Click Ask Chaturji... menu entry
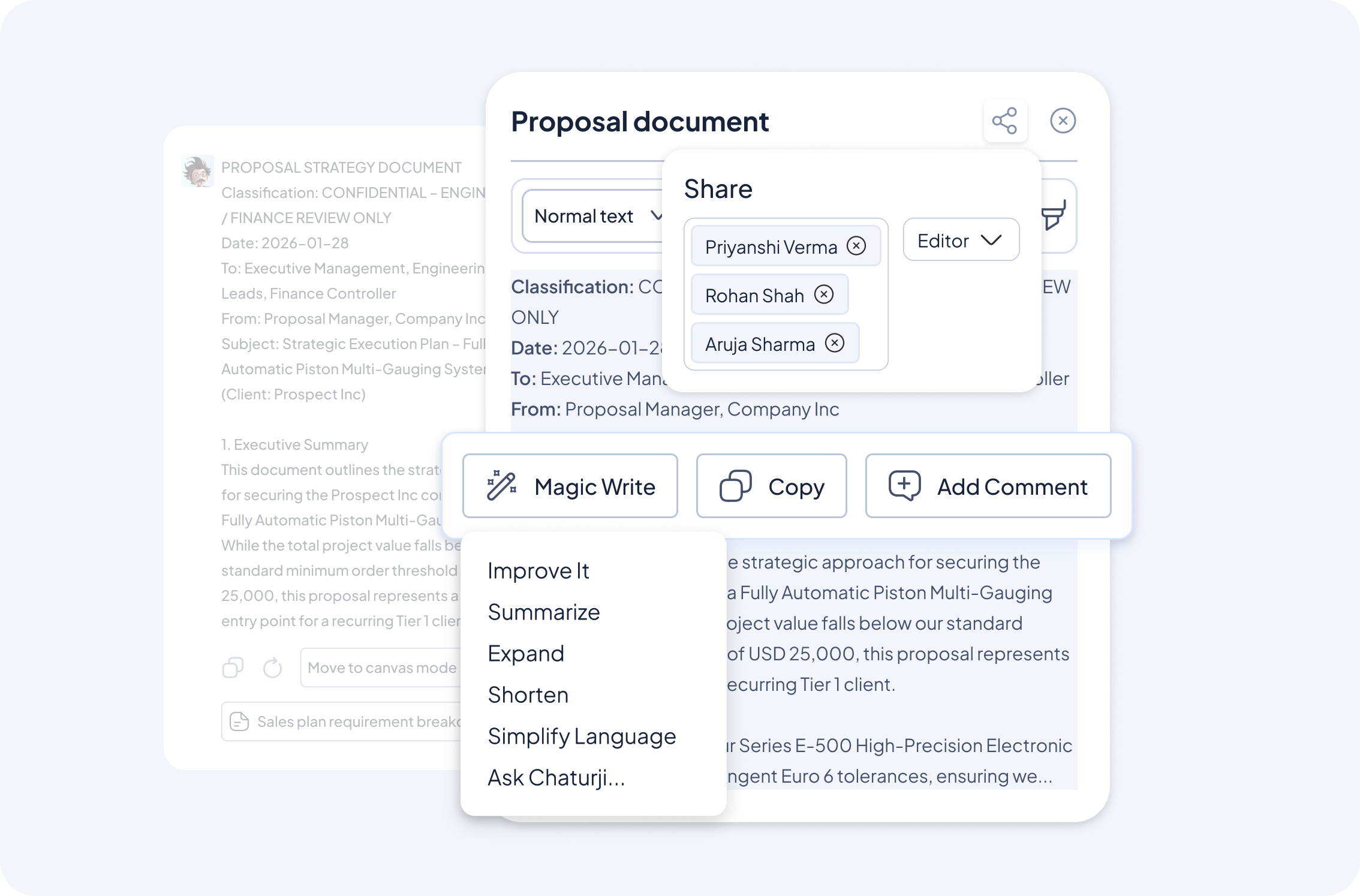Image resolution: width=1360 pixels, height=896 pixels. (556, 778)
